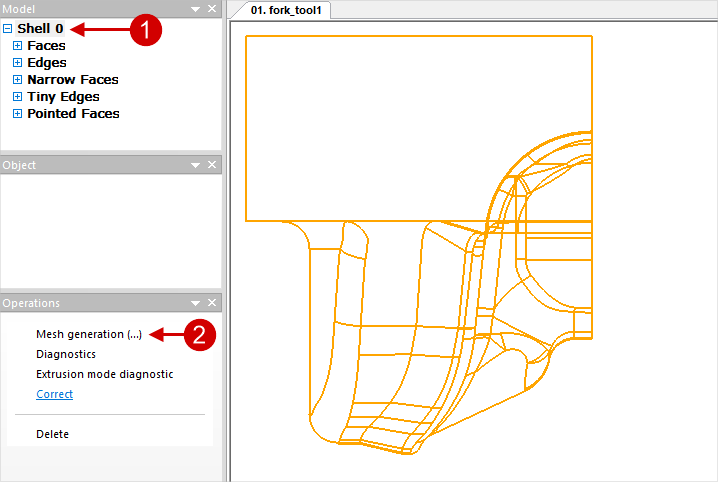Start Extrusion mode diagnostic

pos(104,374)
